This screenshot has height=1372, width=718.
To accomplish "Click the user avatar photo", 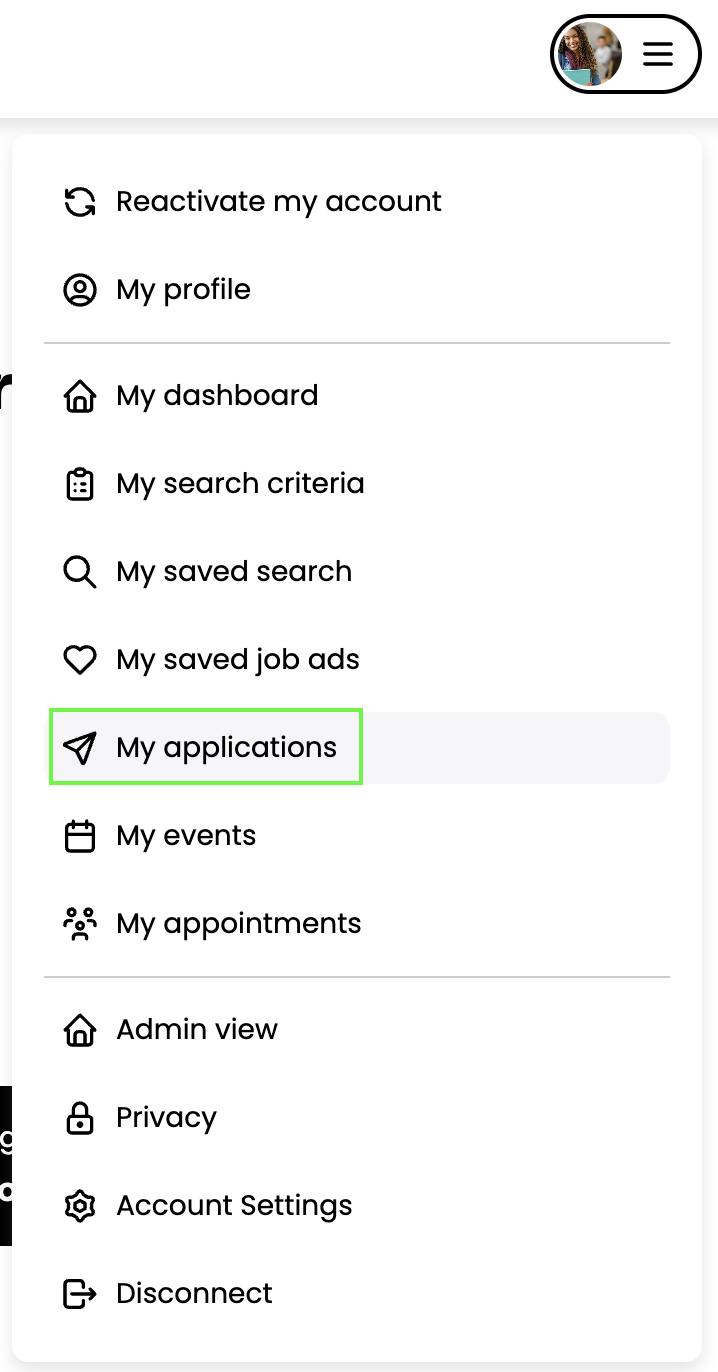I will click(x=590, y=54).
